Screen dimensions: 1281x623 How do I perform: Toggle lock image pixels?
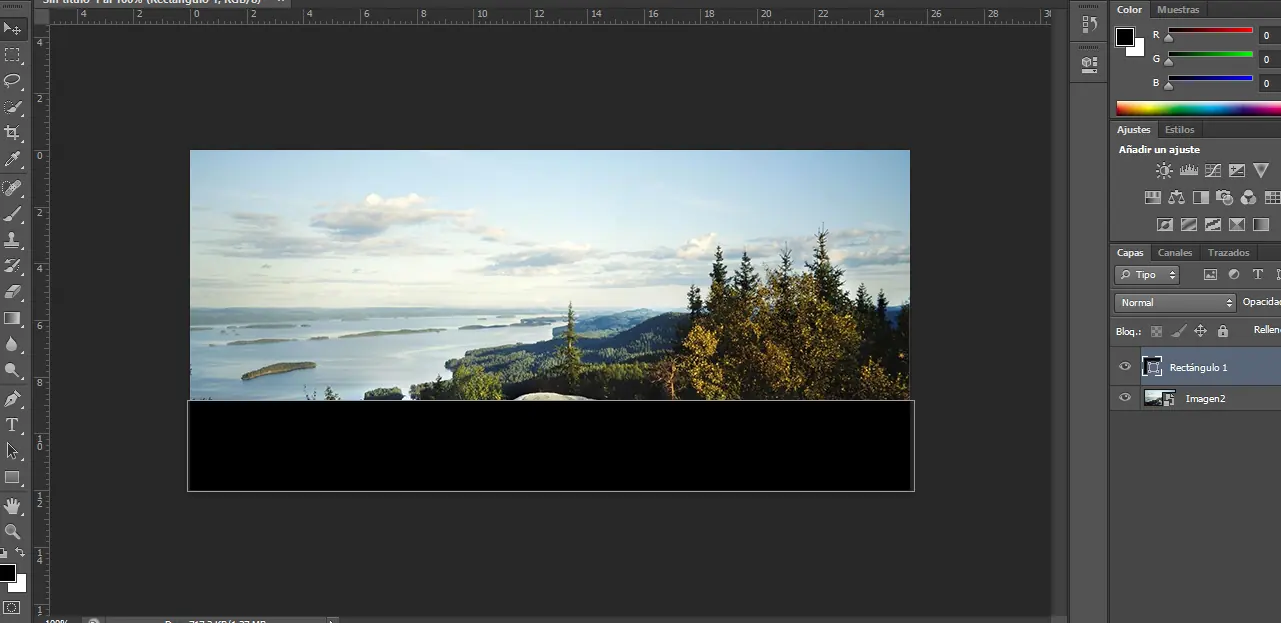coord(1179,331)
